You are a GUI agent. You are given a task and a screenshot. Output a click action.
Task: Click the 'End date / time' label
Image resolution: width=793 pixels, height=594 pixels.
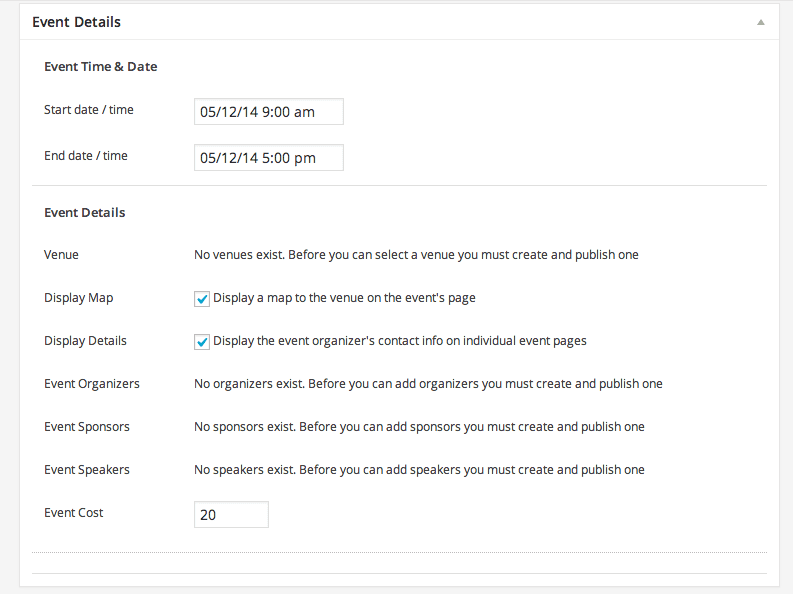pos(85,156)
